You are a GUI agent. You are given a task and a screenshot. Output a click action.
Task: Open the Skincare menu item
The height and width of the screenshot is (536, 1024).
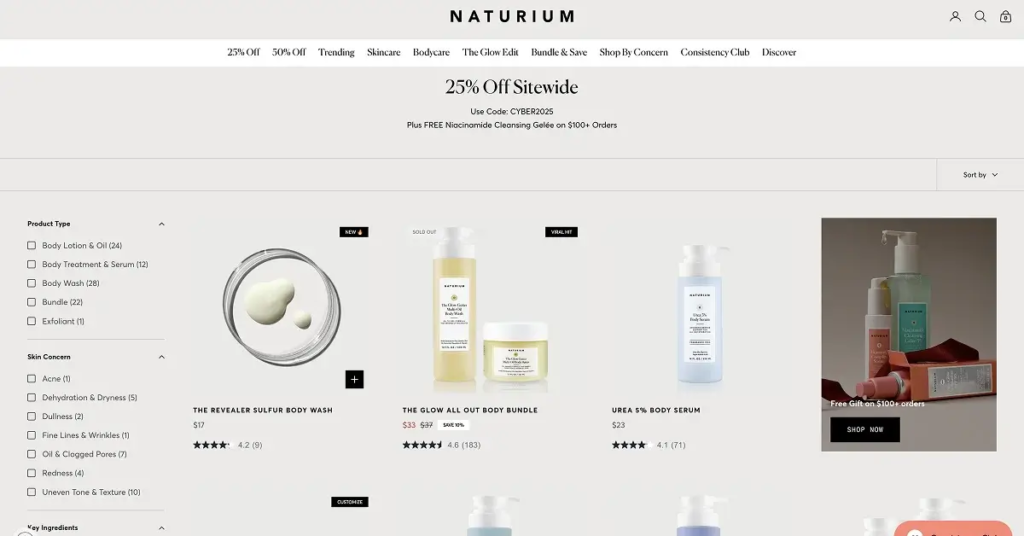coord(383,52)
